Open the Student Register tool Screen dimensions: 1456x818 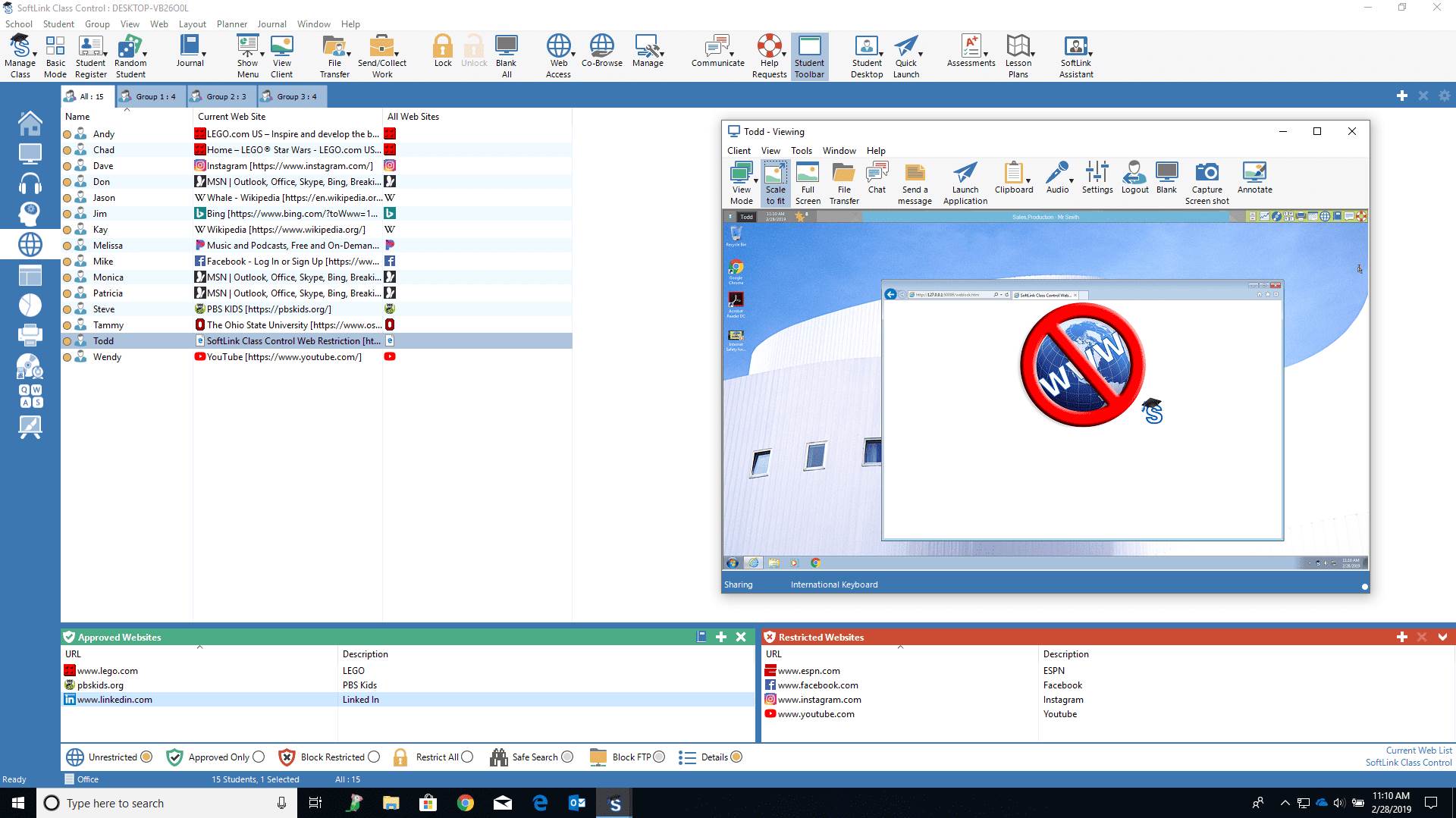click(x=90, y=56)
